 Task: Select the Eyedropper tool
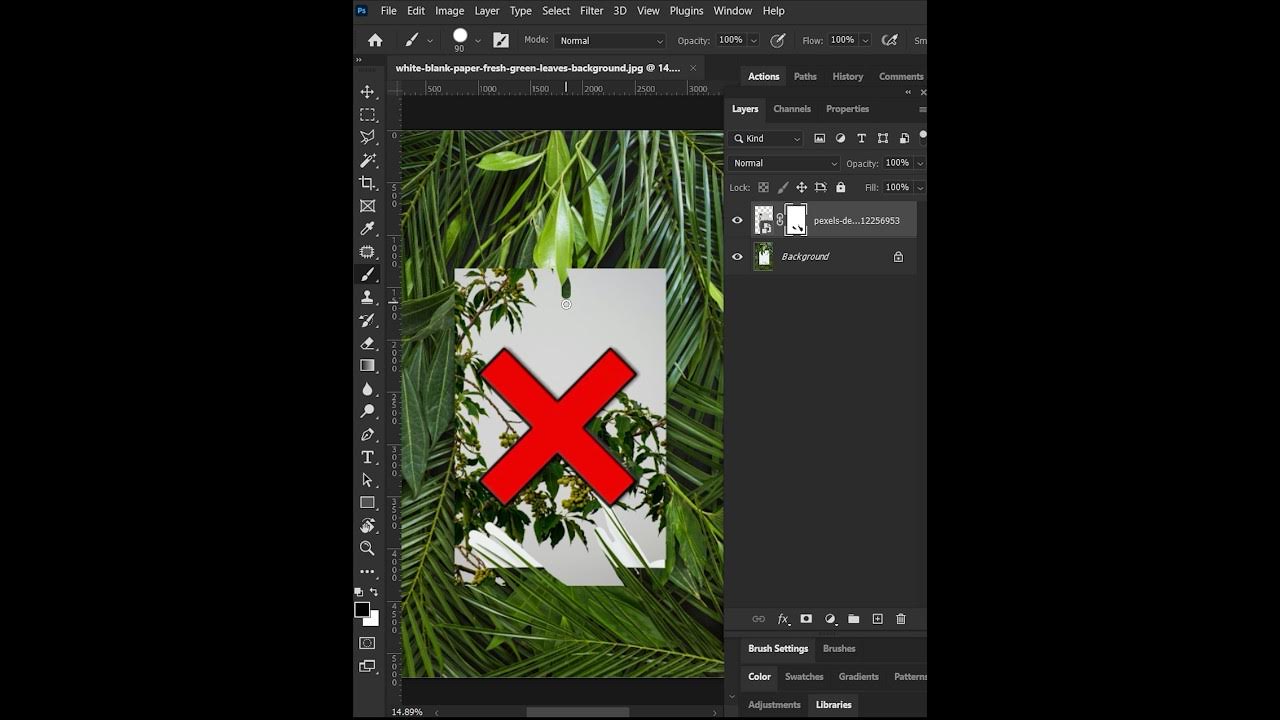[x=367, y=229]
